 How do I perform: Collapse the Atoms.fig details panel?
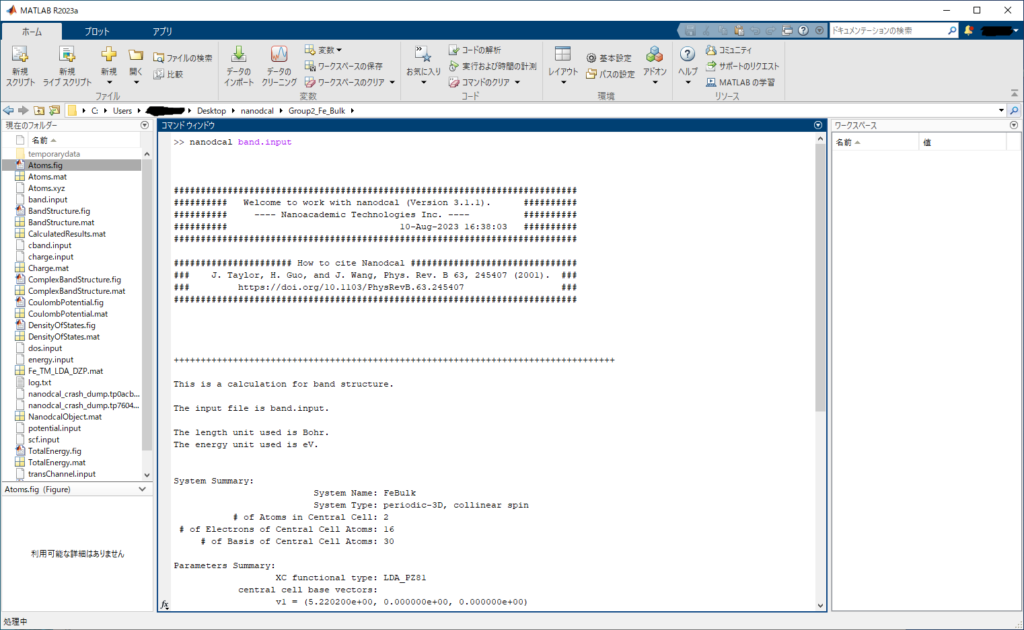coord(144,489)
